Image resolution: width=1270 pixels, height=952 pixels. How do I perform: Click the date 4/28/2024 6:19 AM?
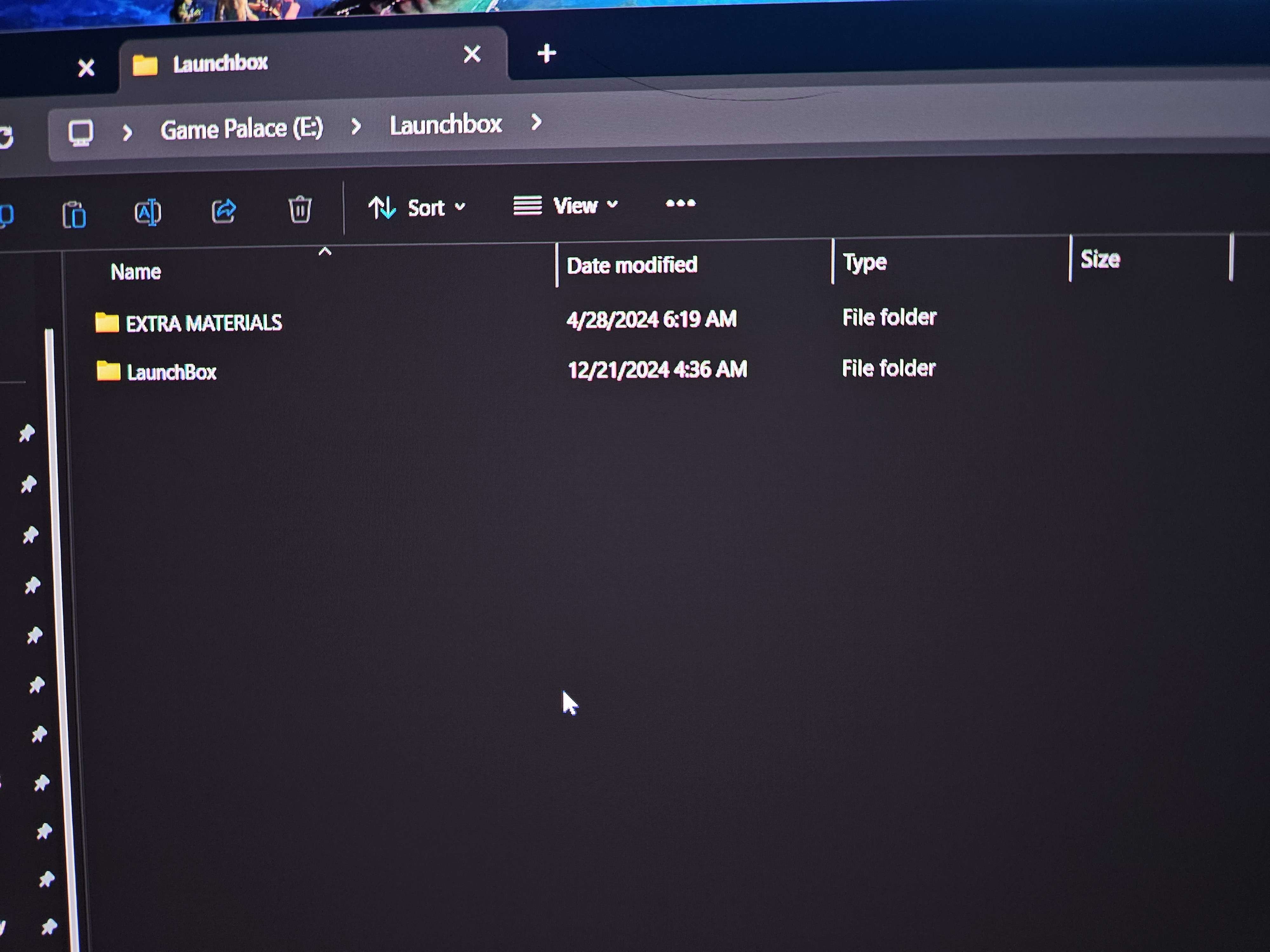coord(651,319)
